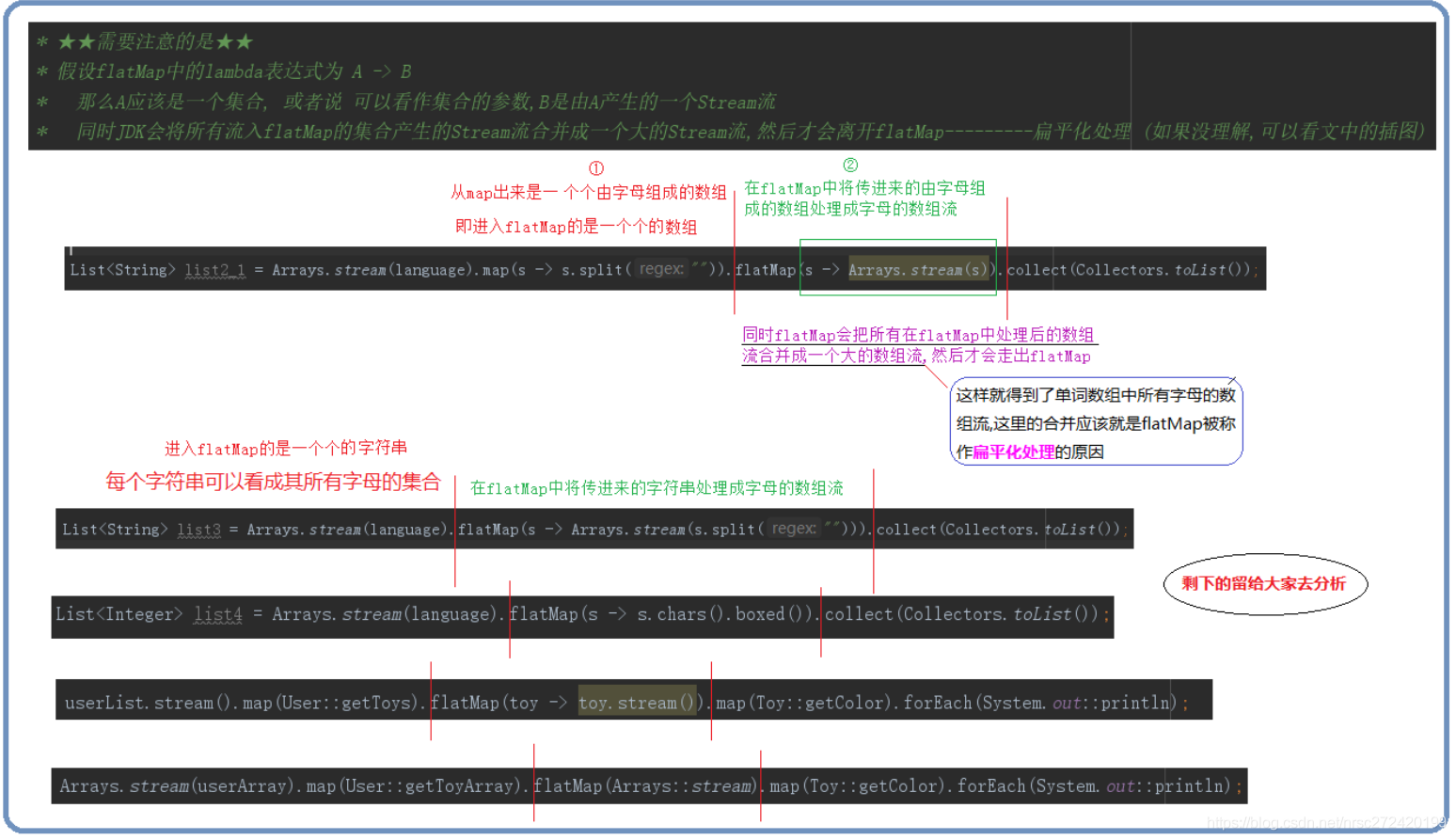
Task: Click the list4 variable name
Action: tap(218, 614)
